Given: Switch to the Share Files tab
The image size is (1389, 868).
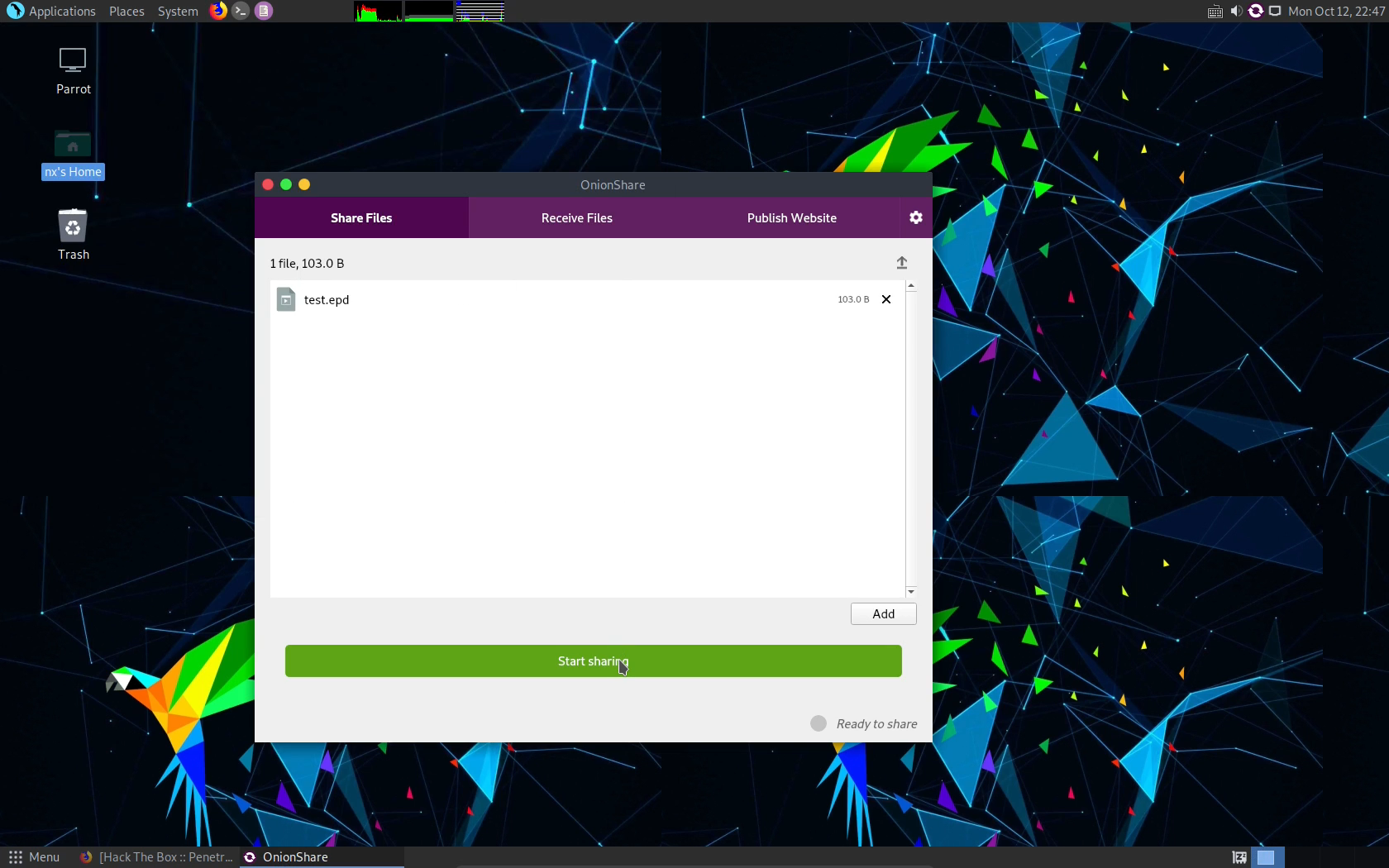Looking at the screenshot, I should (x=361, y=217).
